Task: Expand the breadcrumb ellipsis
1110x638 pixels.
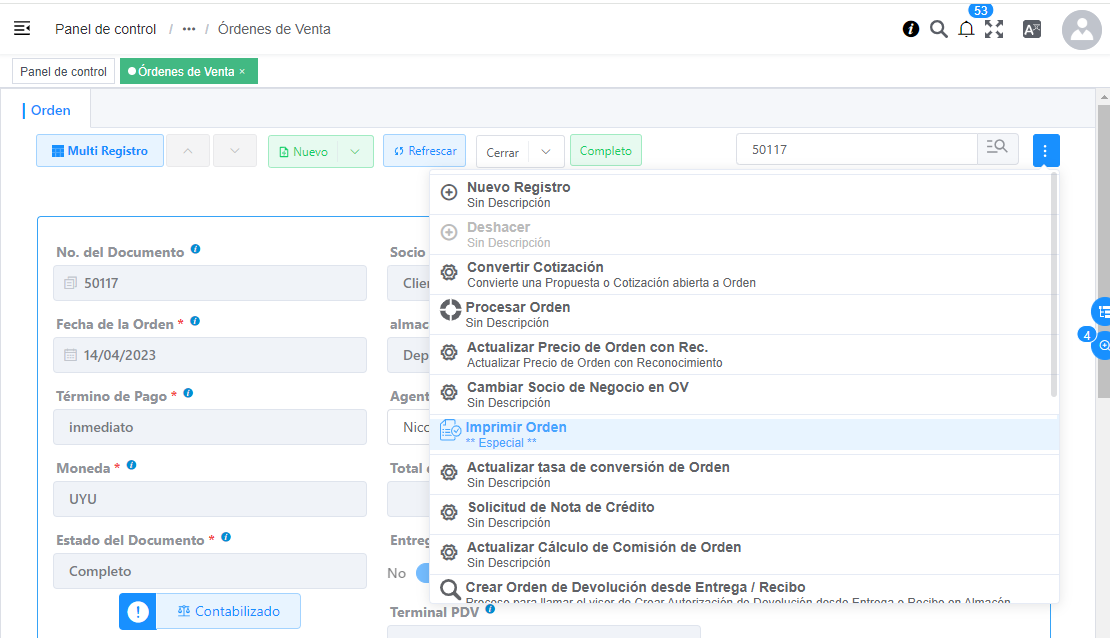Action: pyautogui.click(x=189, y=29)
